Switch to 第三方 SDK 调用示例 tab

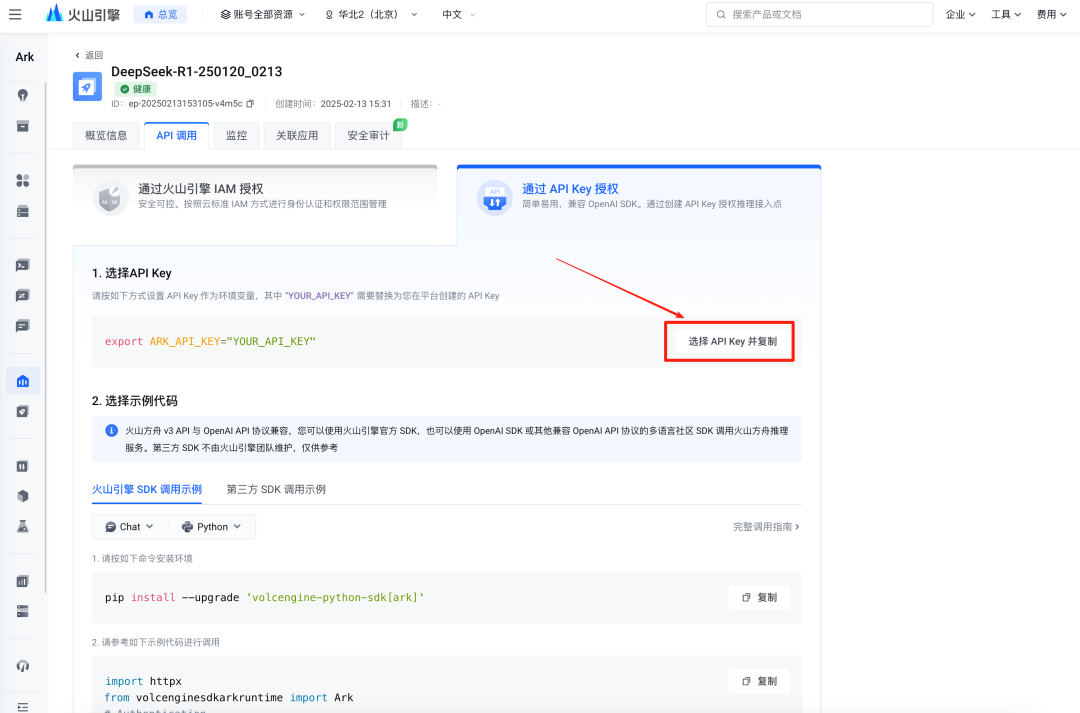pos(276,489)
